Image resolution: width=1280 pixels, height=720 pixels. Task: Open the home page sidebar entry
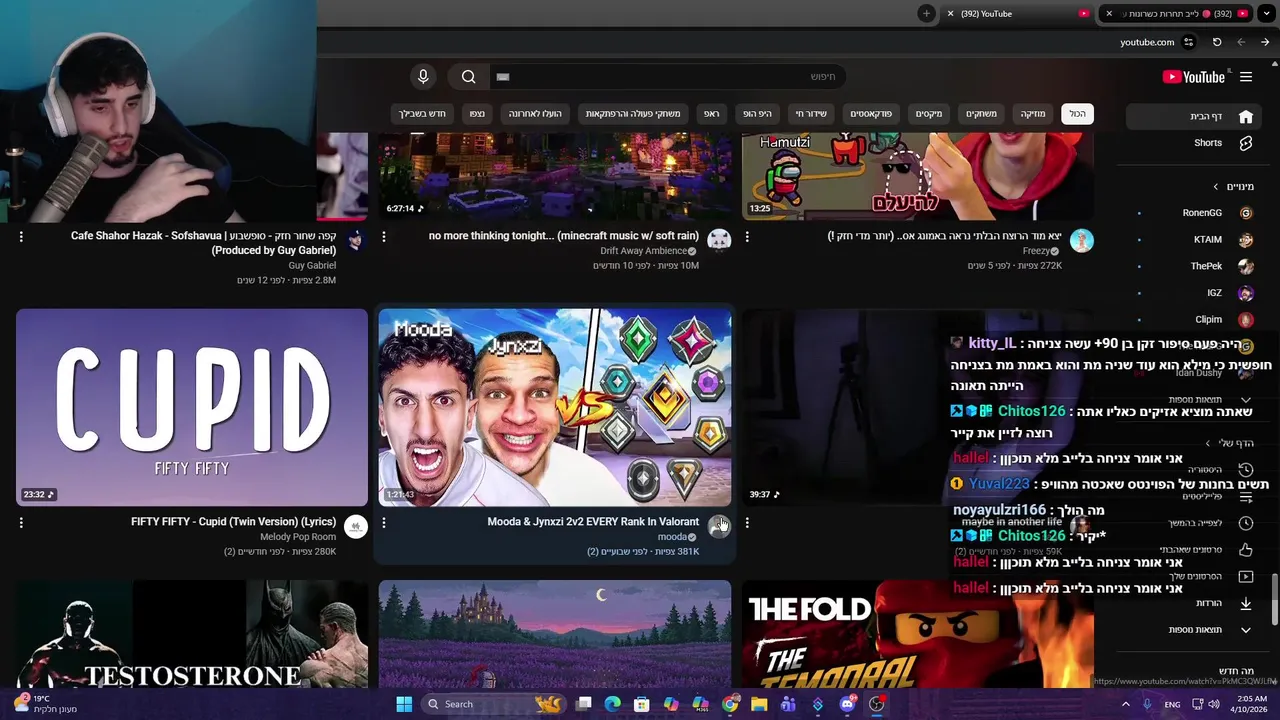pos(1192,116)
